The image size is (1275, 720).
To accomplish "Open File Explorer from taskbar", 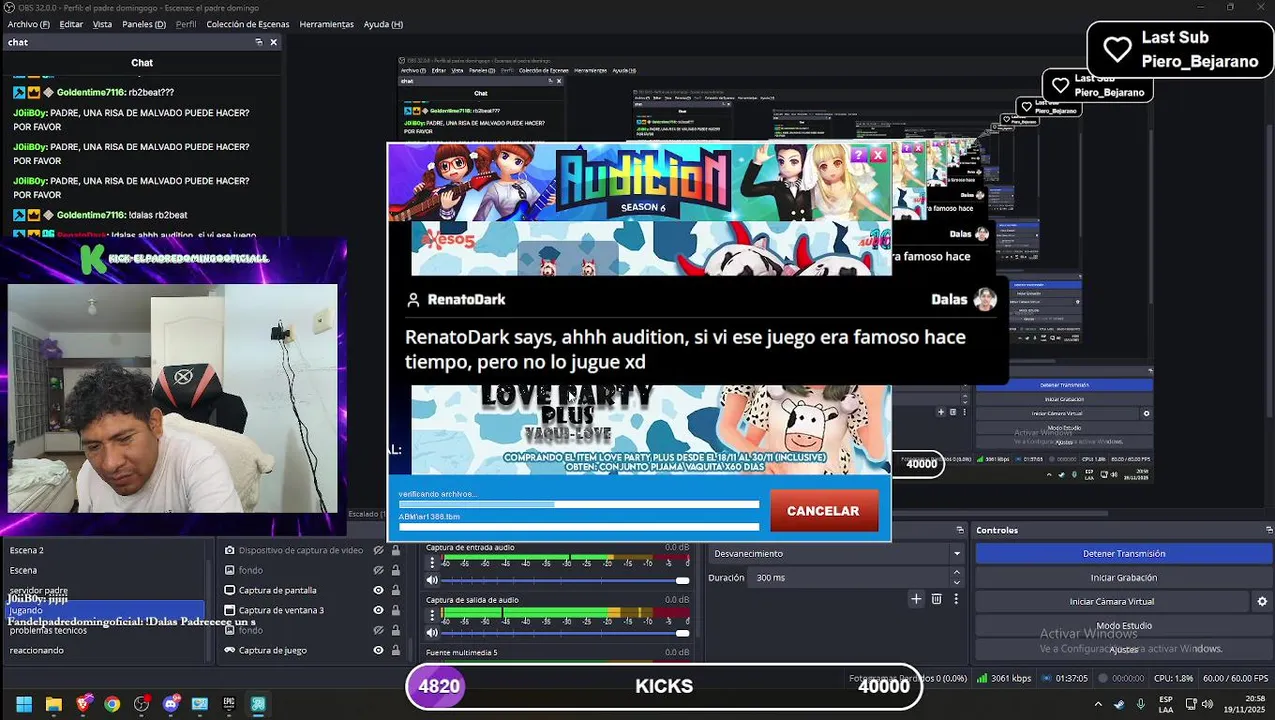I will click(x=53, y=704).
